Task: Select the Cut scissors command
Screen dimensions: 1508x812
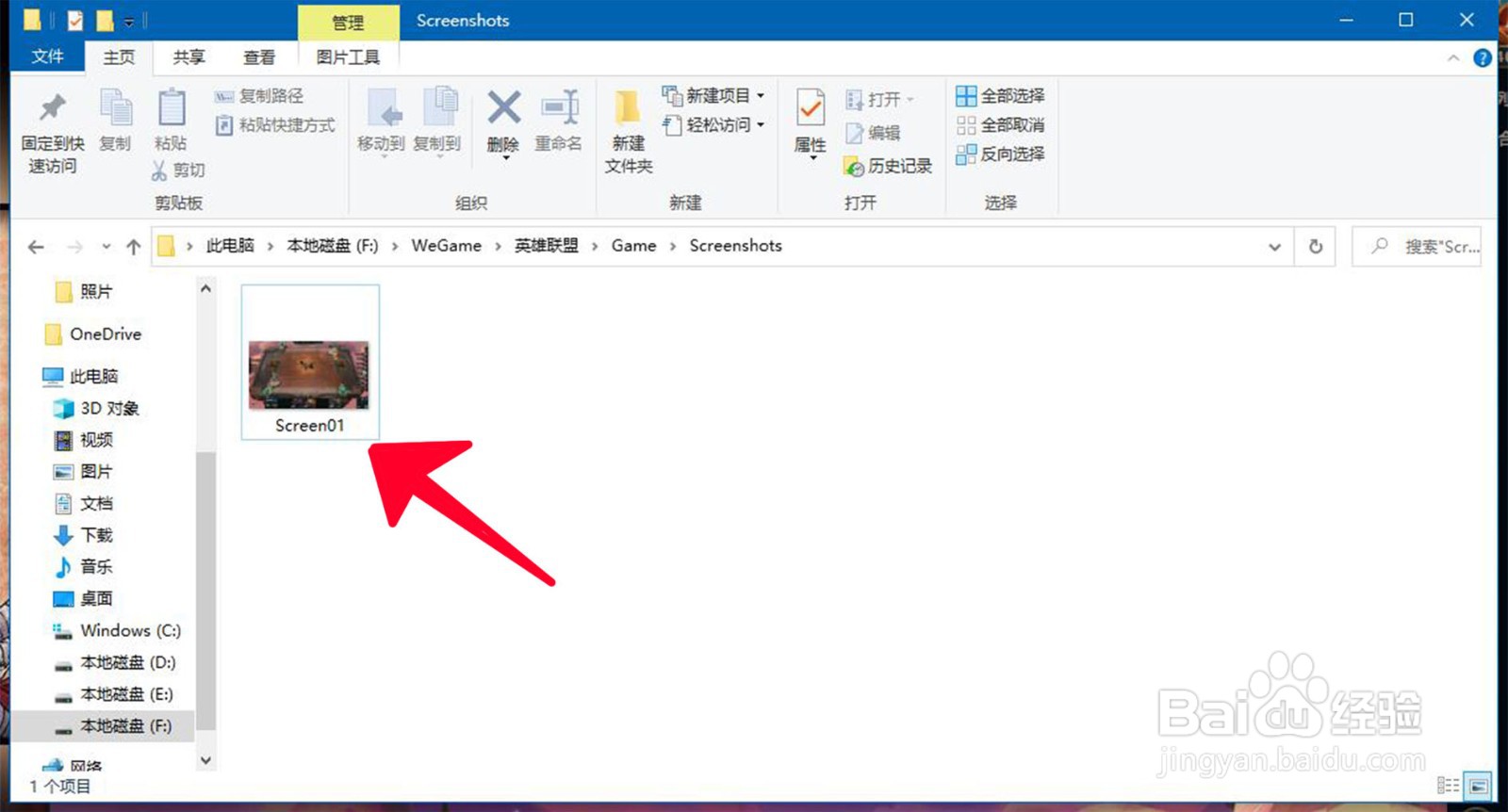Action: (178, 170)
